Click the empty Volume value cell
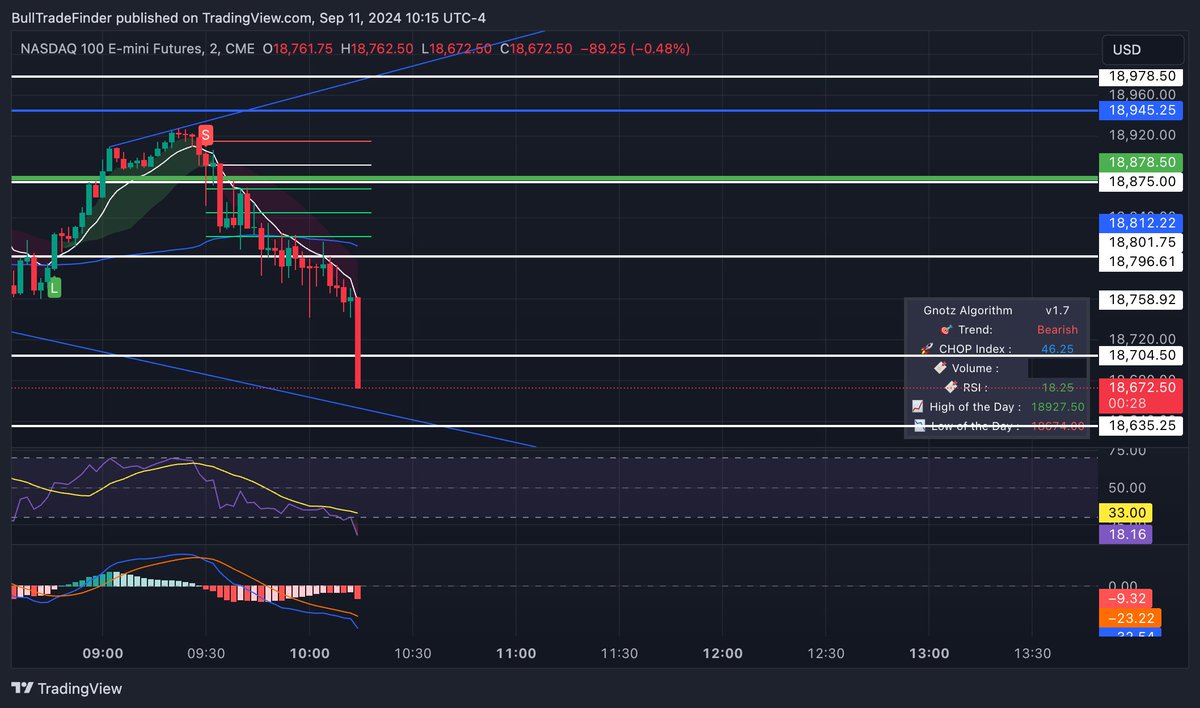Image resolution: width=1200 pixels, height=708 pixels. click(x=1057, y=368)
